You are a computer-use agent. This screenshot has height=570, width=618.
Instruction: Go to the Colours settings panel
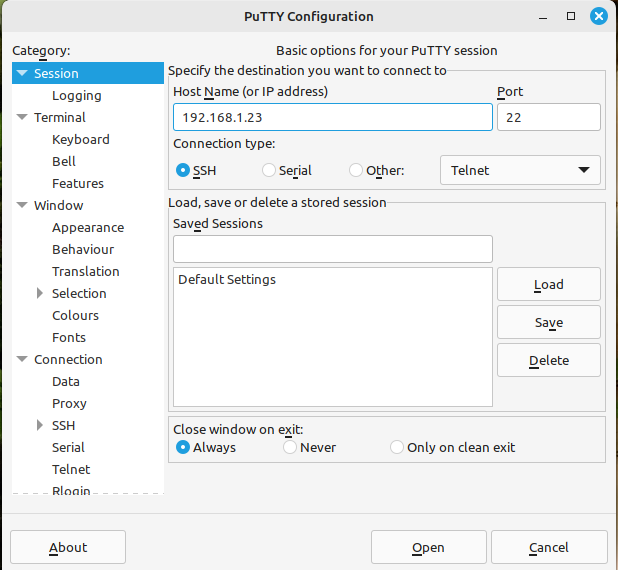click(75, 315)
